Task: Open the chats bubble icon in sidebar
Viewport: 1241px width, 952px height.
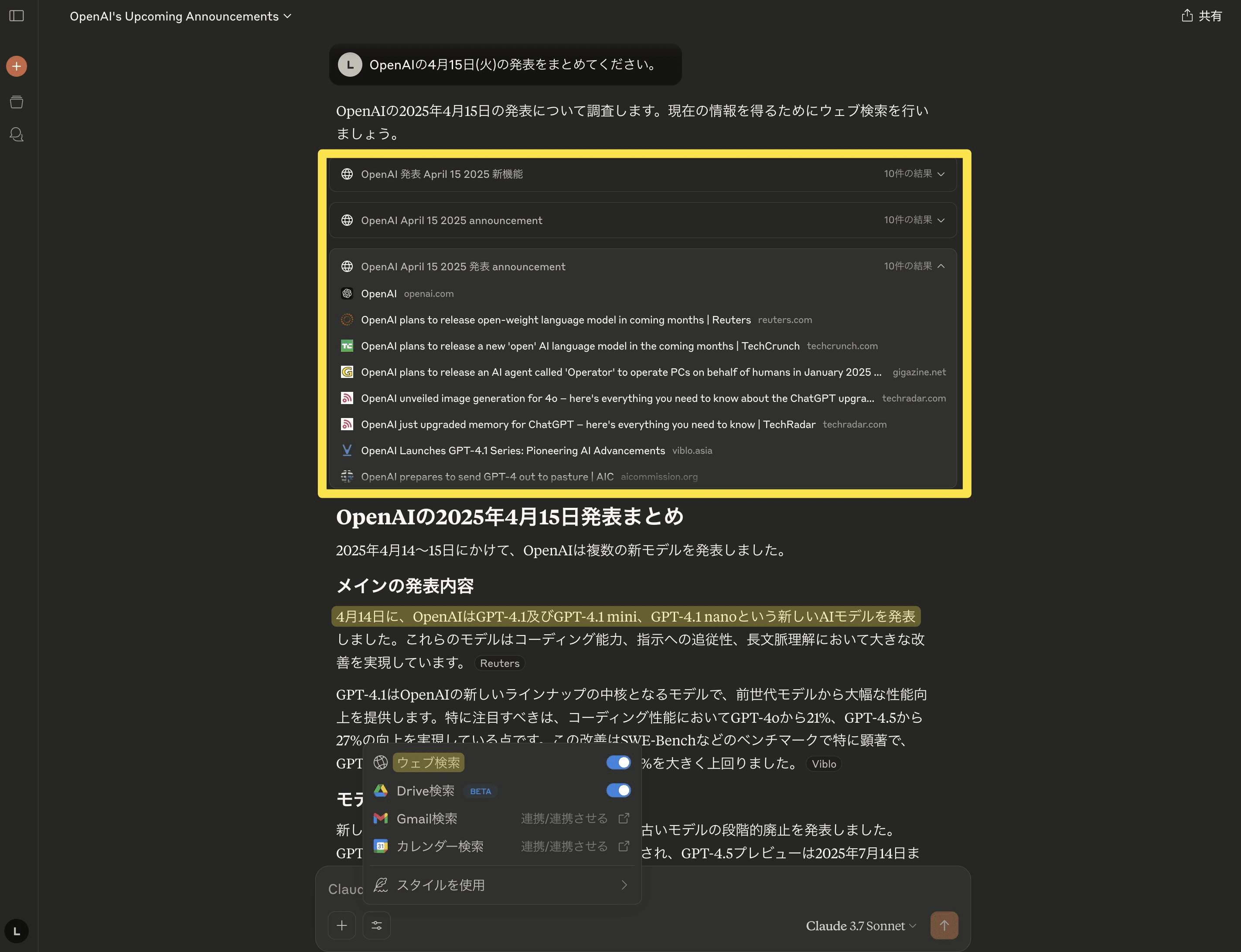Action: click(x=17, y=135)
